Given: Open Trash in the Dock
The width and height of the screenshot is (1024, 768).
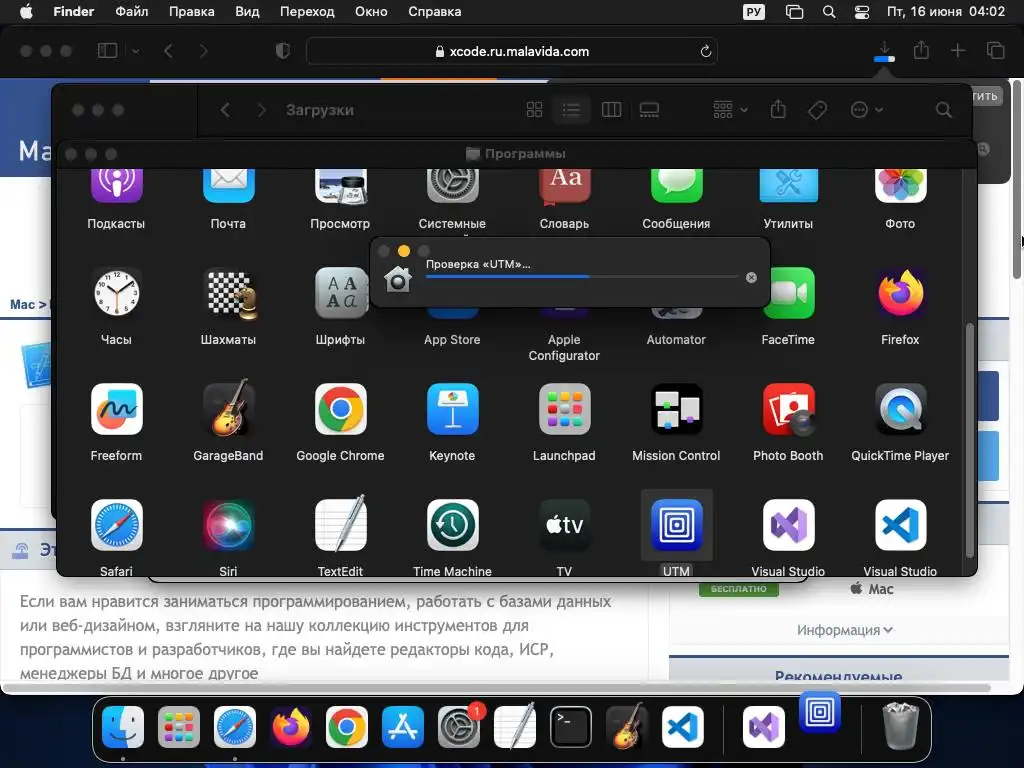Looking at the screenshot, I should coord(901,726).
